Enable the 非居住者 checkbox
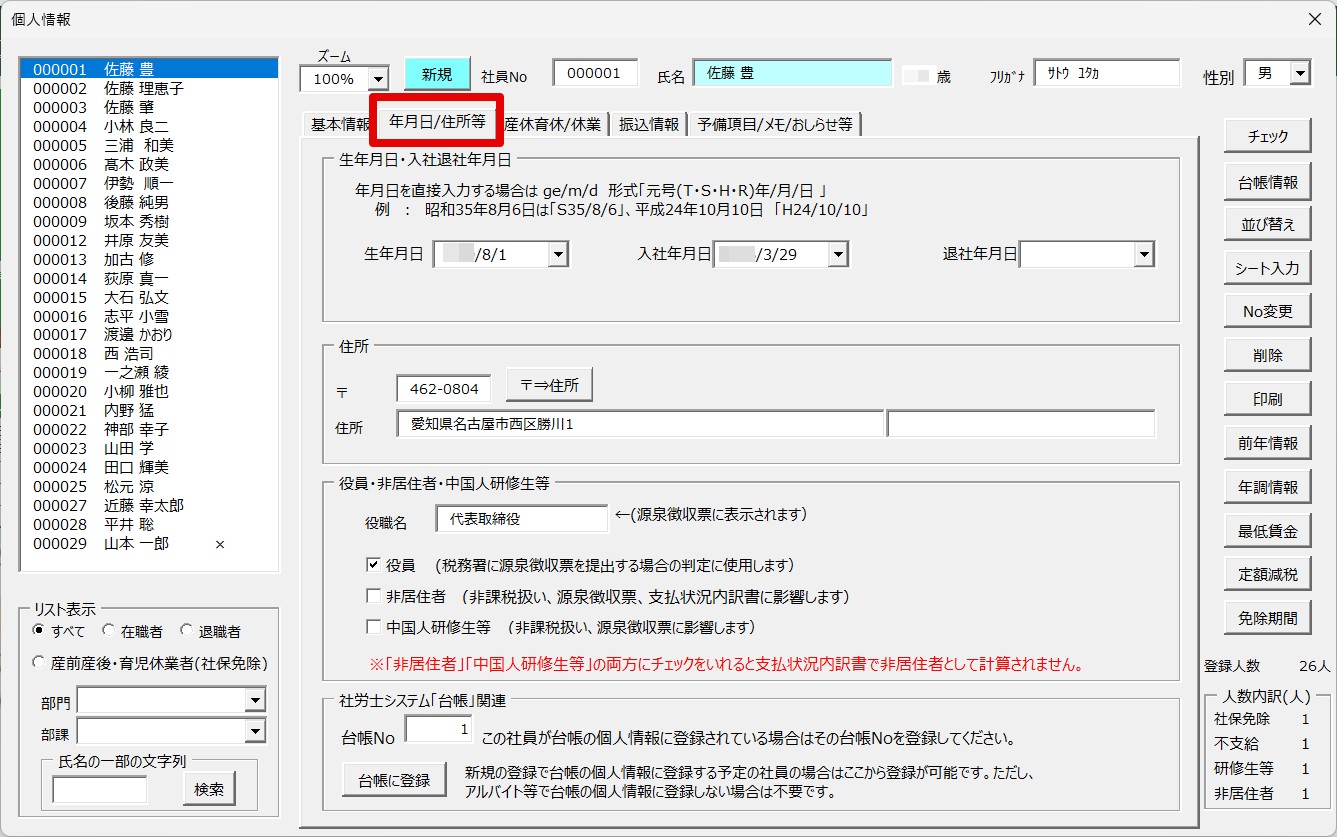This screenshot has height=837, width=1337. click(374, 597)
